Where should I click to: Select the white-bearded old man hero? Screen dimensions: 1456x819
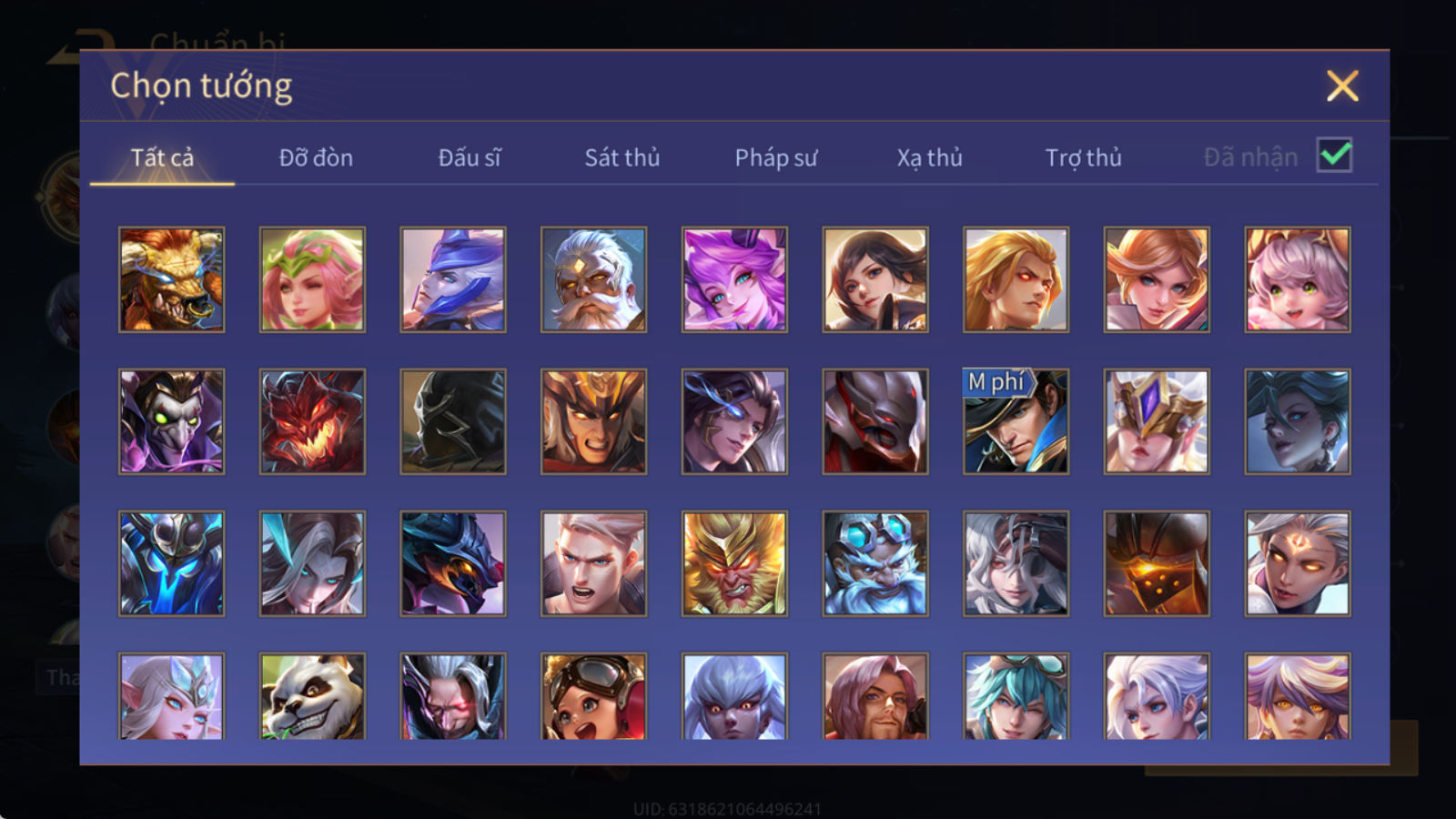pyautogui.click(x=593, y=279)
